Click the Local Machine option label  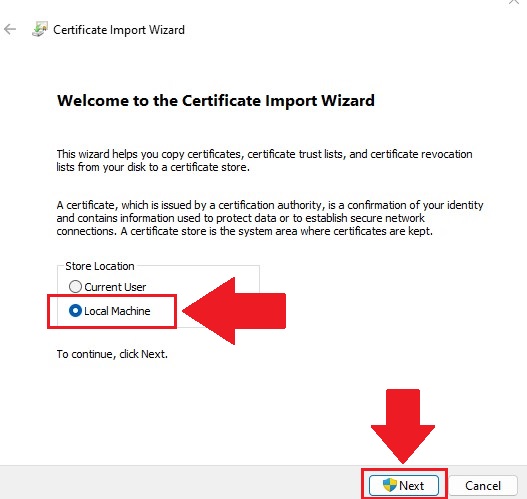117,311
